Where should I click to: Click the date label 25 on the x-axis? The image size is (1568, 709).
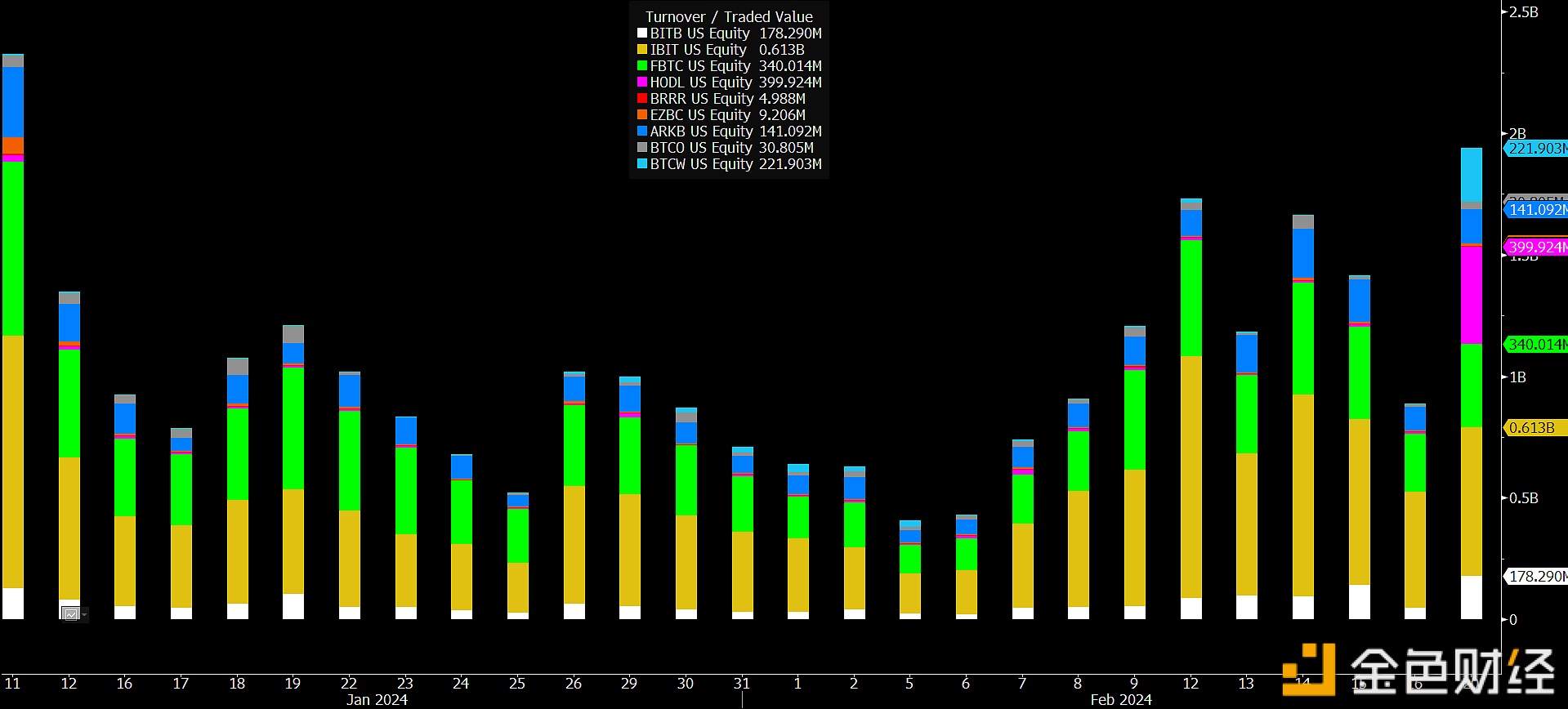[x=517, y=684]
